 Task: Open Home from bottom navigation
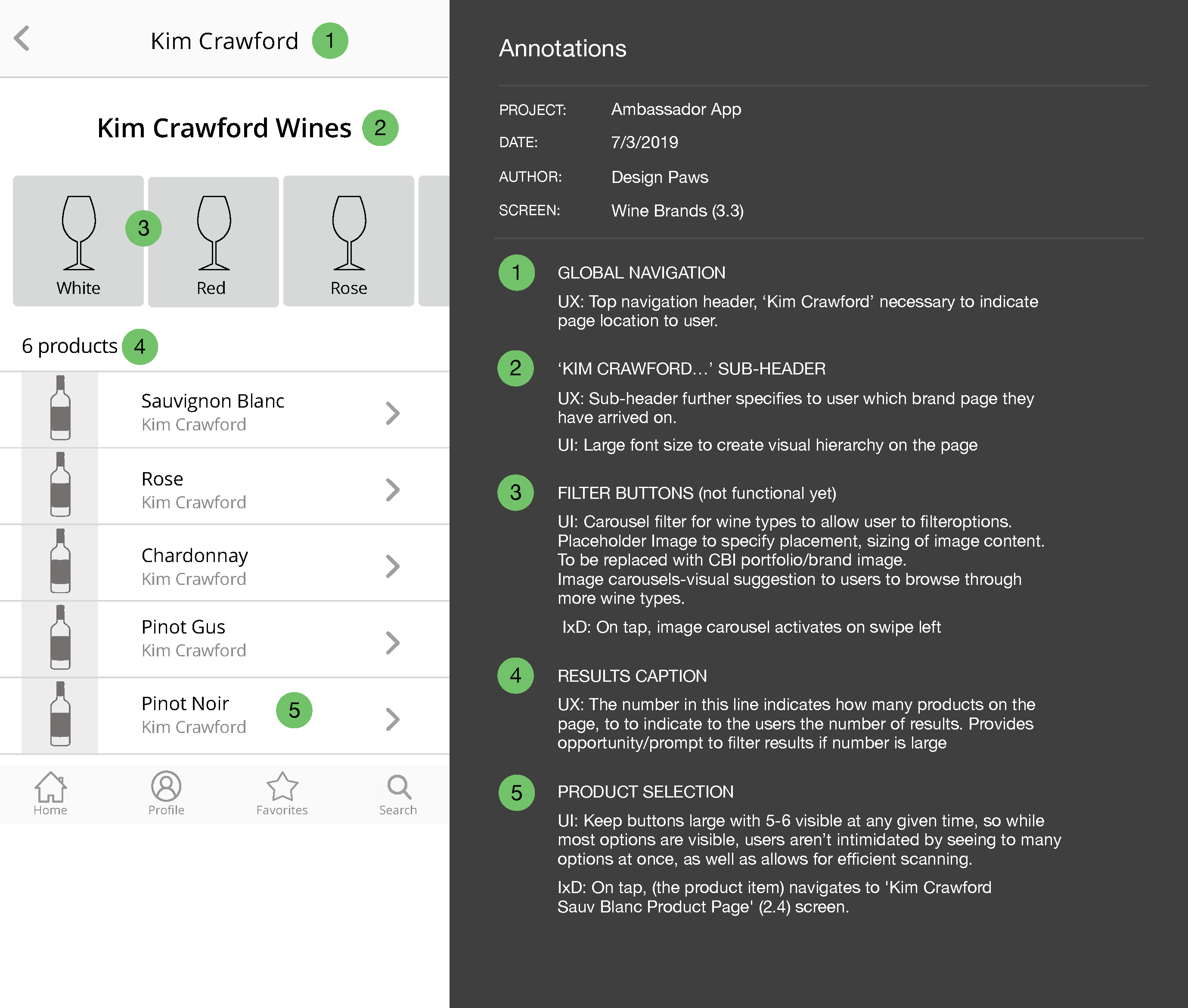[x=50, y=794]
